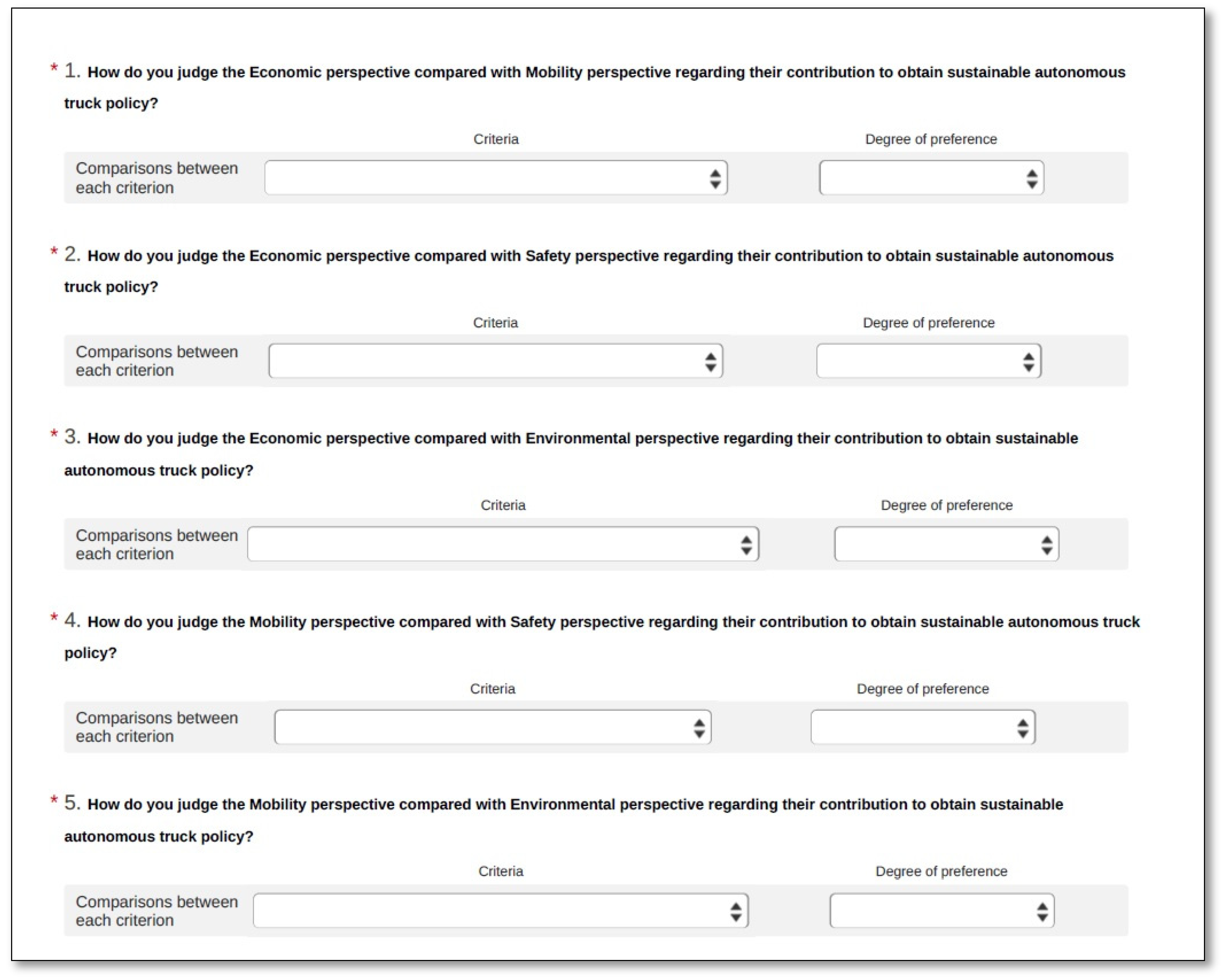Open question 2 Degree of preference dropdown
This screenshot has height=980, width=1224.
click(x=929, y=361)
